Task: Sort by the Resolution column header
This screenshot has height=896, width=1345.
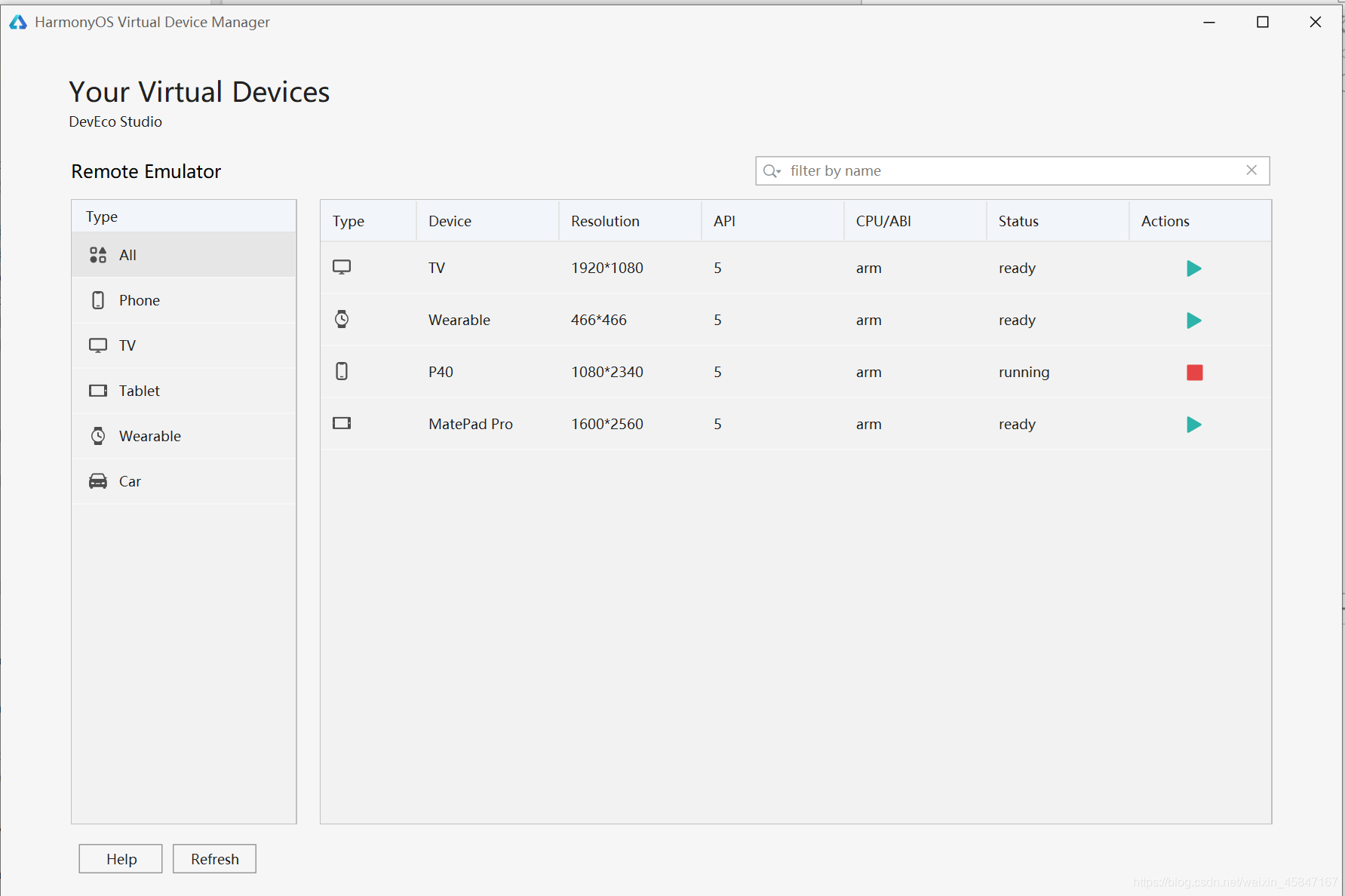Action: coord(630,221)
